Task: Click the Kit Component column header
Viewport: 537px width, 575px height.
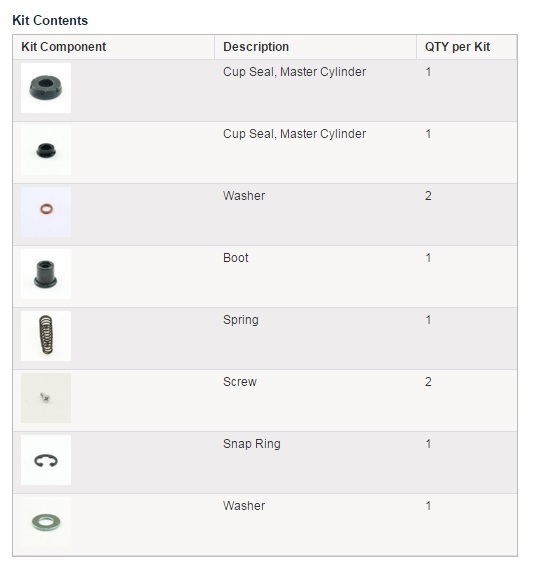Action: point(63,47)
